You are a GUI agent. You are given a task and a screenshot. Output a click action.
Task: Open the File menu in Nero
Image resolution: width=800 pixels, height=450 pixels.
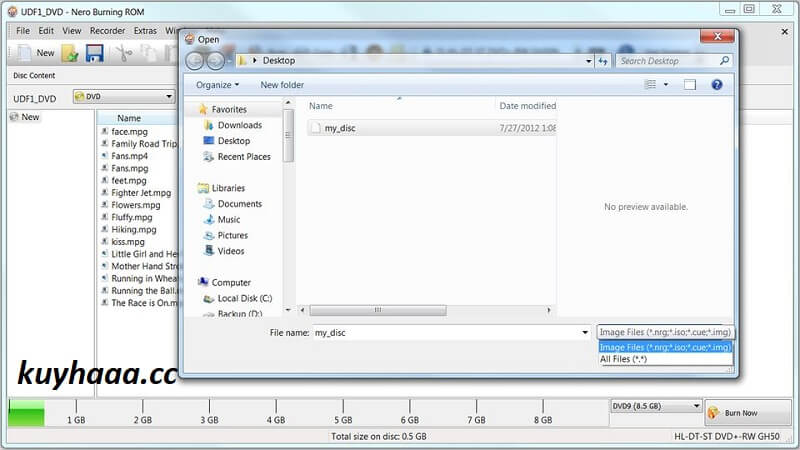click(x=23, y=31)
